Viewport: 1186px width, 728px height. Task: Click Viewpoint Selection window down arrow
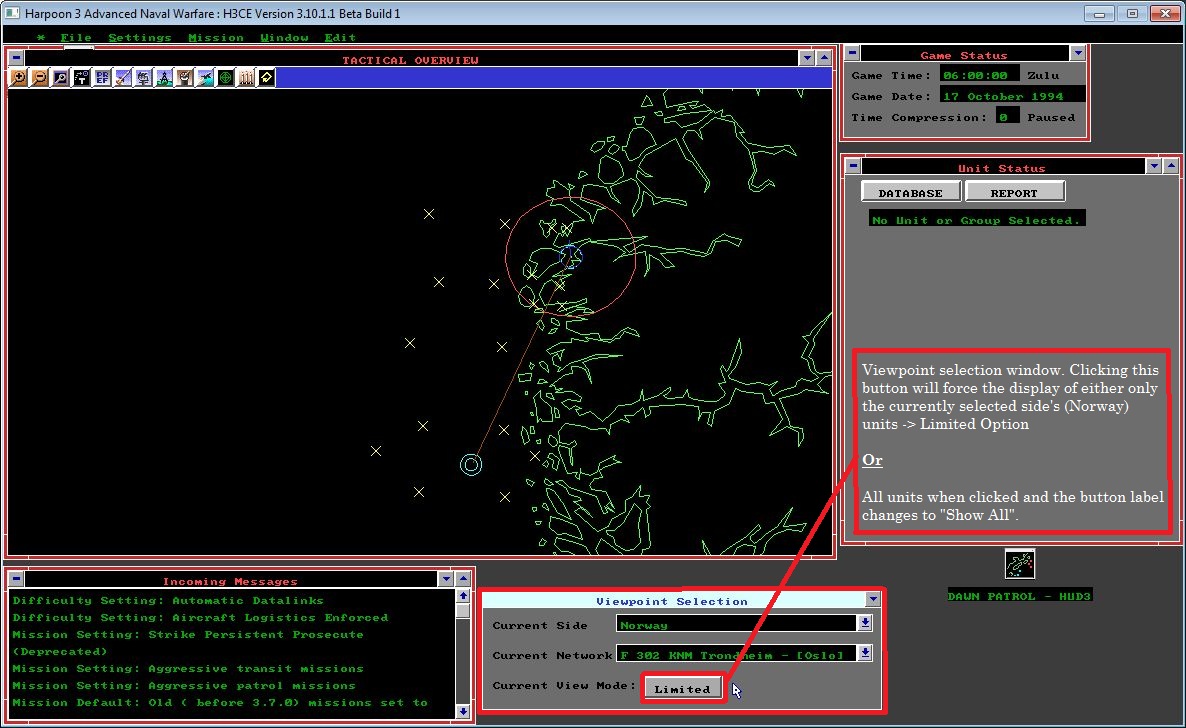click(873, 599)
